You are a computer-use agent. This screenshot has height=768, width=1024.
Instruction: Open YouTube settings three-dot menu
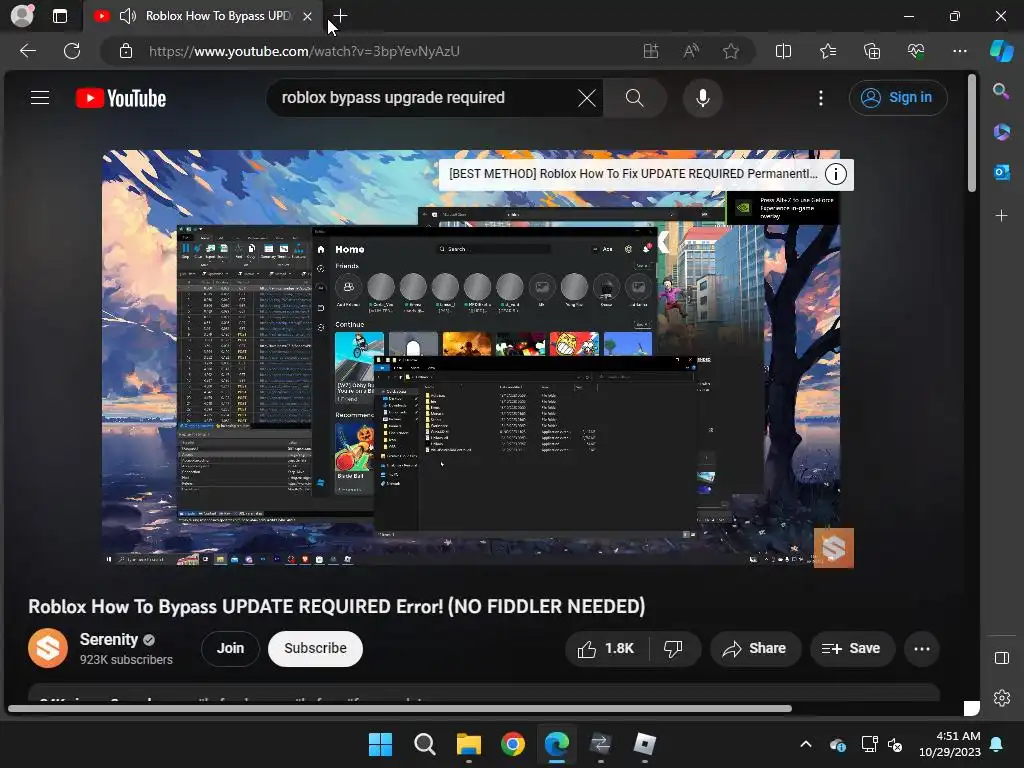pyautogui.click(x=821, y=98)
